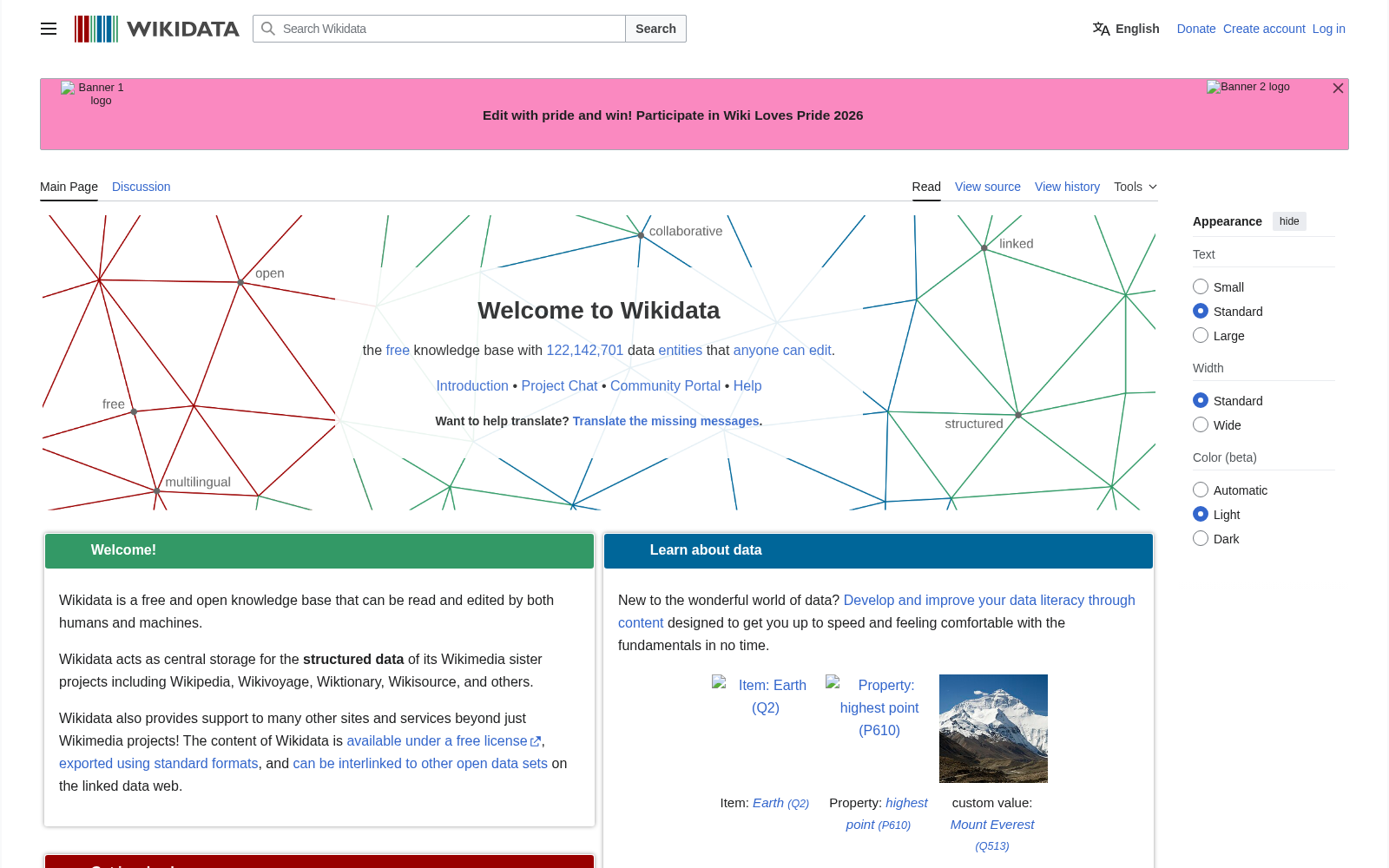
Task: Click the Welcome to Wikidata heading
Action: (599, 310)
